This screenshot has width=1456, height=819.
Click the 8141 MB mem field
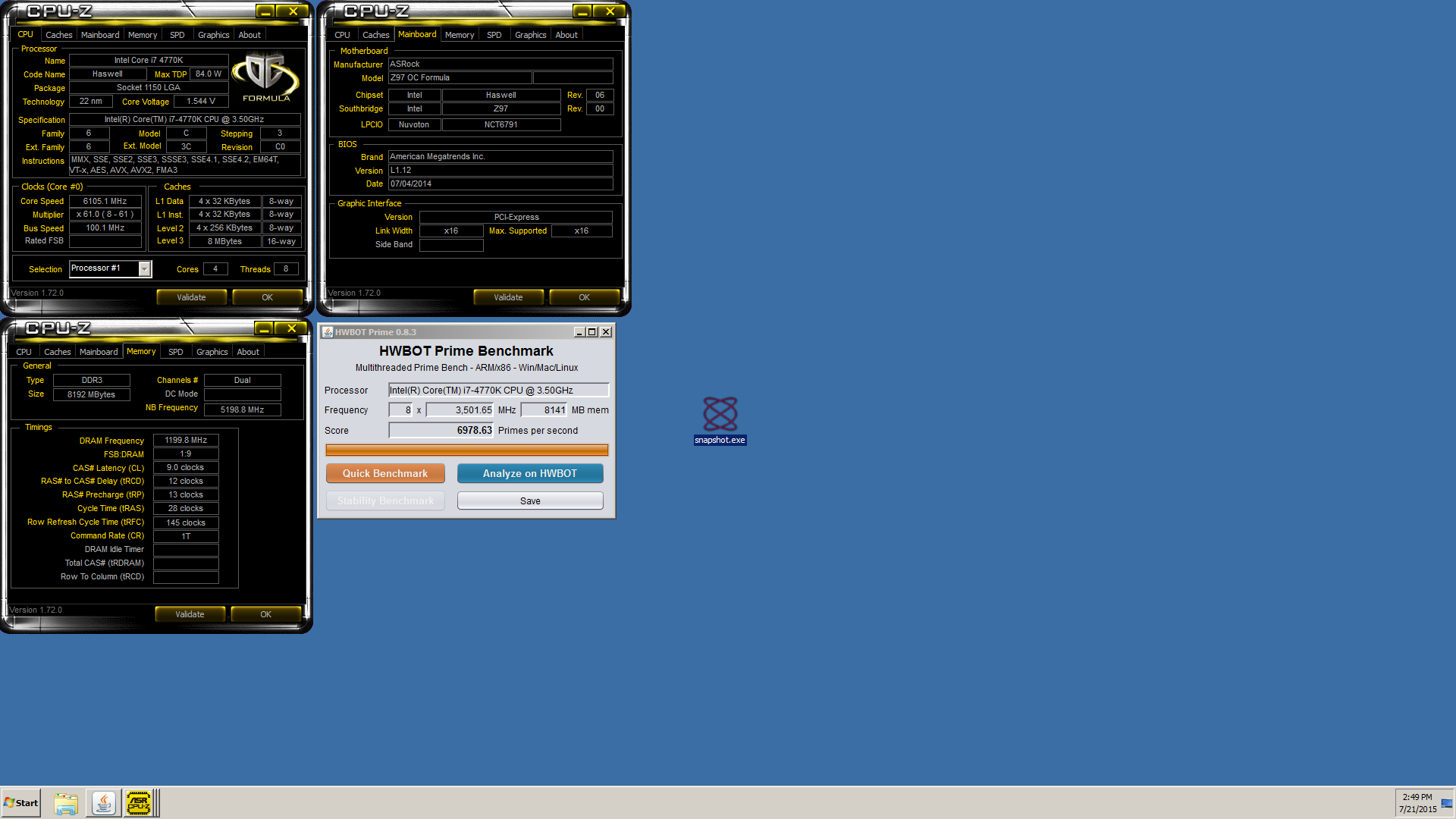544,409
